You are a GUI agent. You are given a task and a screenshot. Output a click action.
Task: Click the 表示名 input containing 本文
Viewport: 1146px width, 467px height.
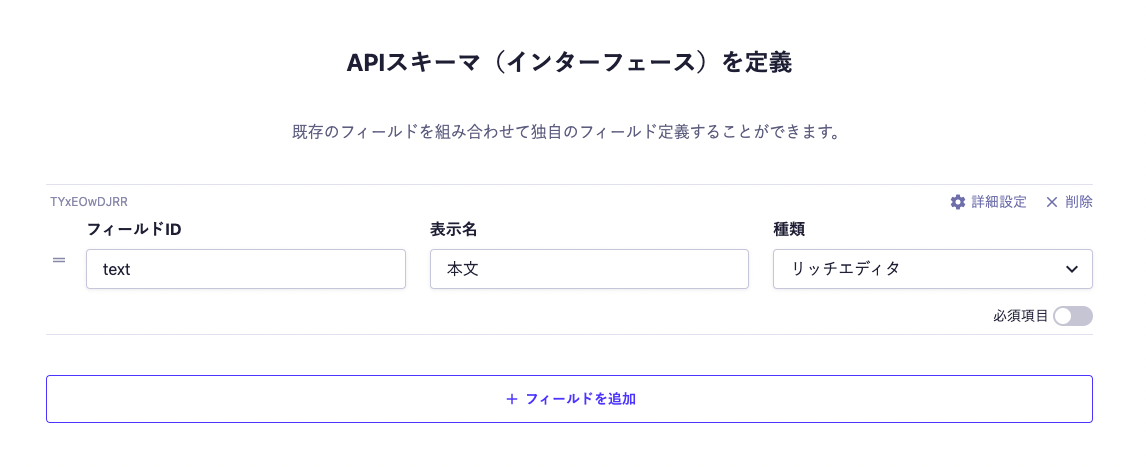click(x=589, y=269)
